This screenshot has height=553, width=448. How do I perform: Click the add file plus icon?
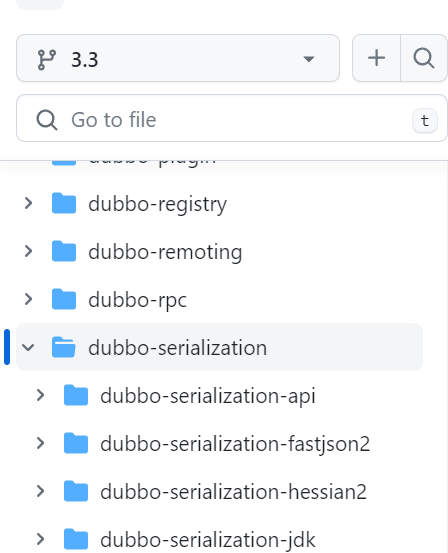376,58
